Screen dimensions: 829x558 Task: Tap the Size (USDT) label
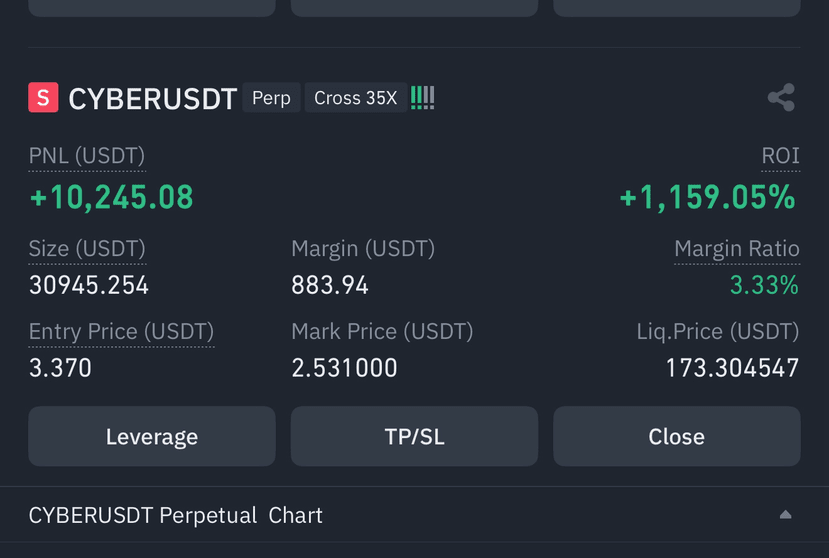point(87,249)
